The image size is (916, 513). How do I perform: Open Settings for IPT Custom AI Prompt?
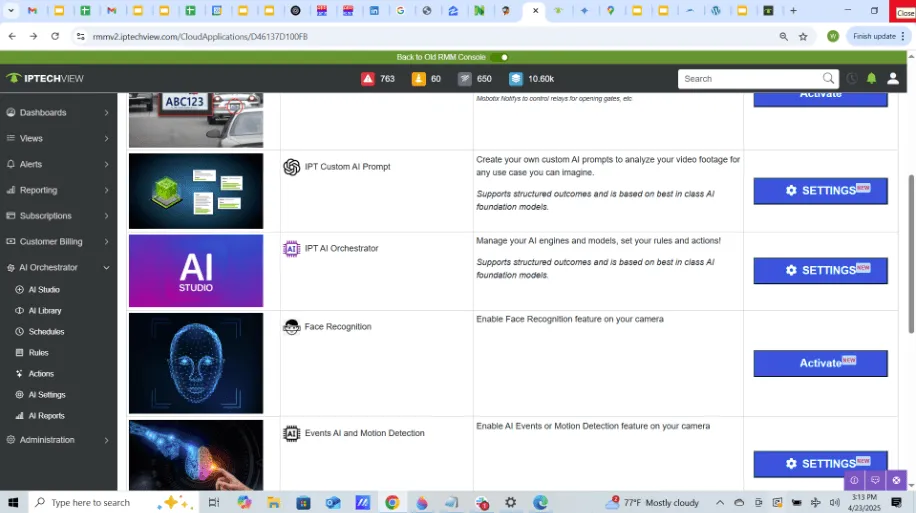pos(820,191)
